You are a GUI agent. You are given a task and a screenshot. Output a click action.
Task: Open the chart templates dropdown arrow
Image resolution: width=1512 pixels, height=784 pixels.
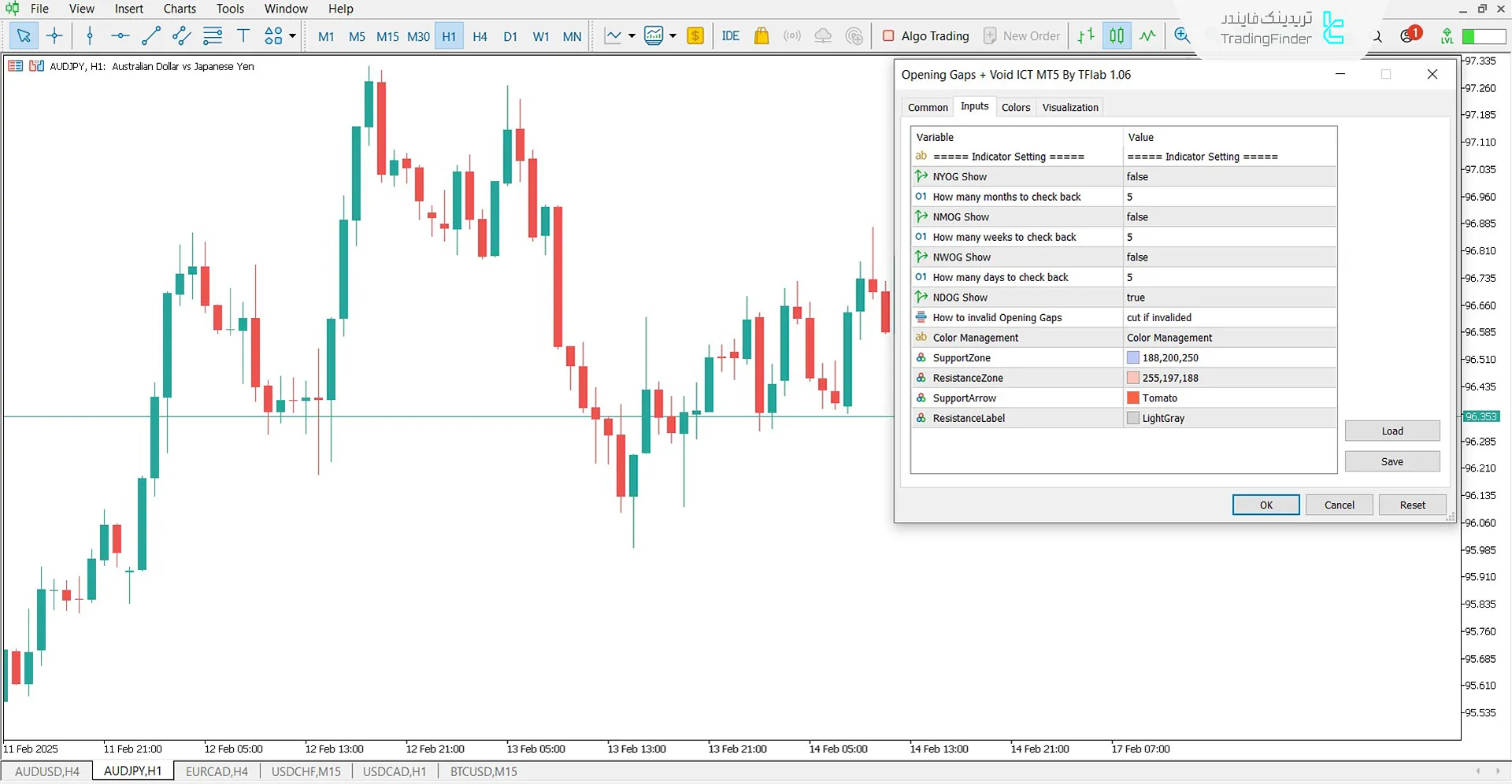[673, 35]
